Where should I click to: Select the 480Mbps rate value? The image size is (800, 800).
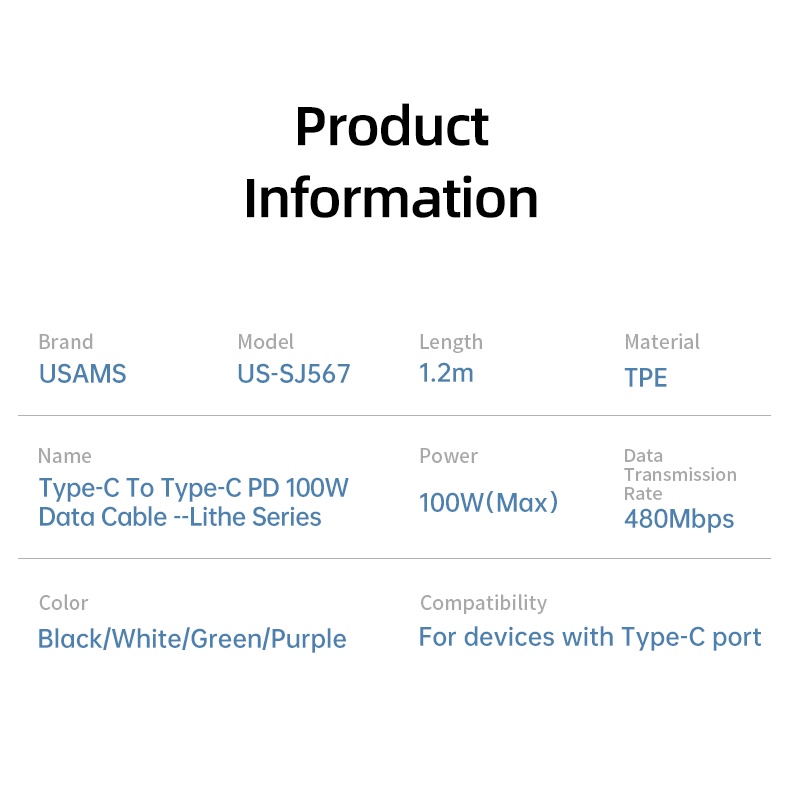679,519
